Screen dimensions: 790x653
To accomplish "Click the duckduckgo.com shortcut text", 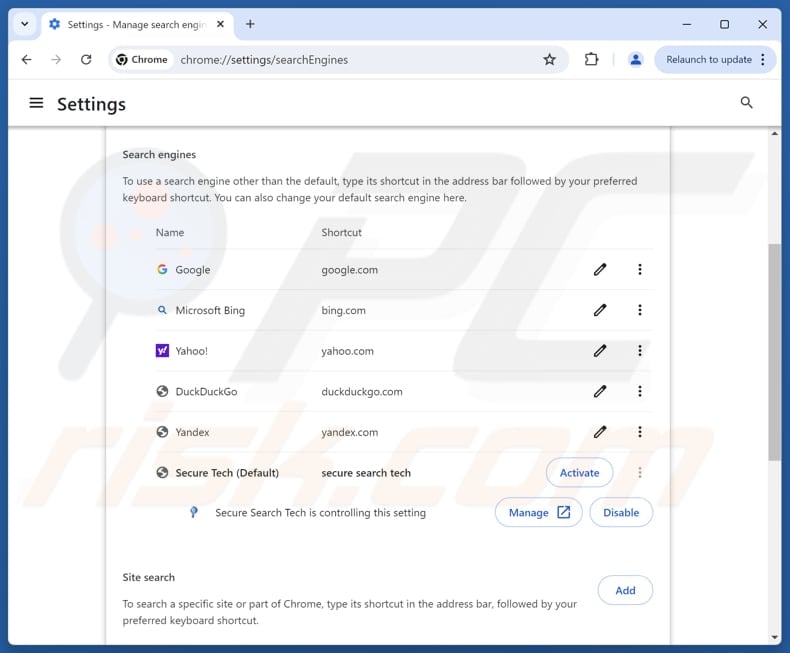I will point(362,391).
